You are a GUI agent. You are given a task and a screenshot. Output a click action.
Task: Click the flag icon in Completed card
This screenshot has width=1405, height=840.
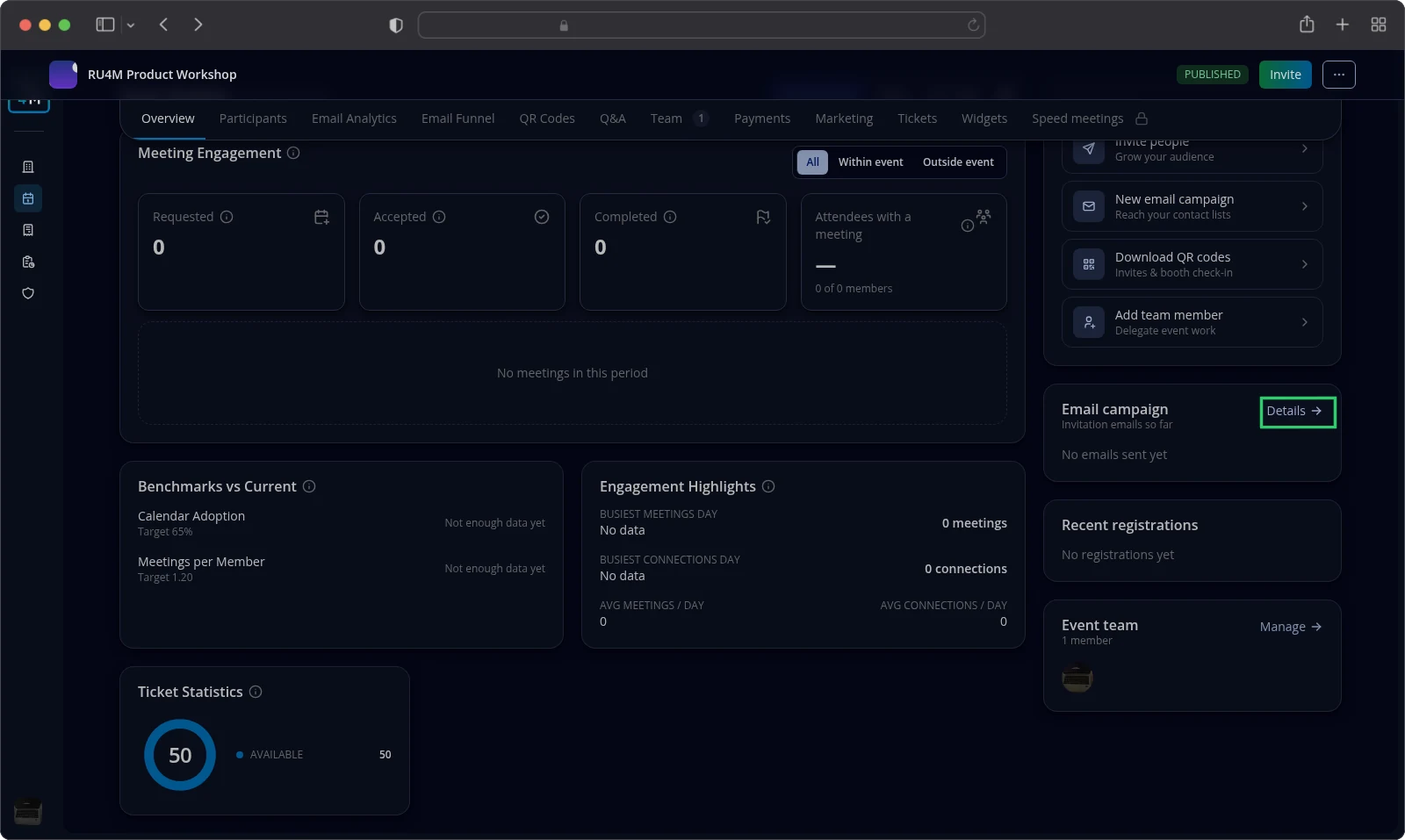[763, 217]
